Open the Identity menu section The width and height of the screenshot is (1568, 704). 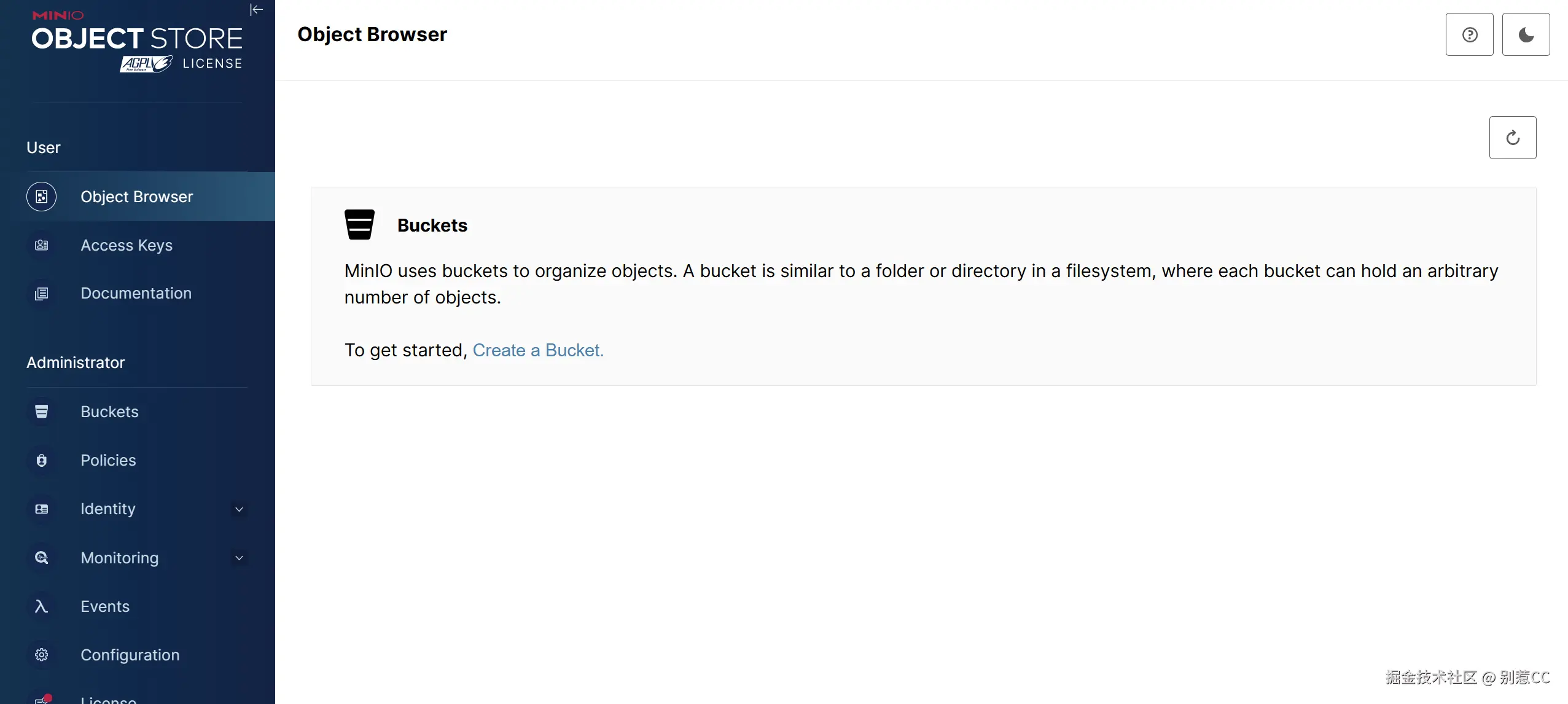(x=108, y=509)
